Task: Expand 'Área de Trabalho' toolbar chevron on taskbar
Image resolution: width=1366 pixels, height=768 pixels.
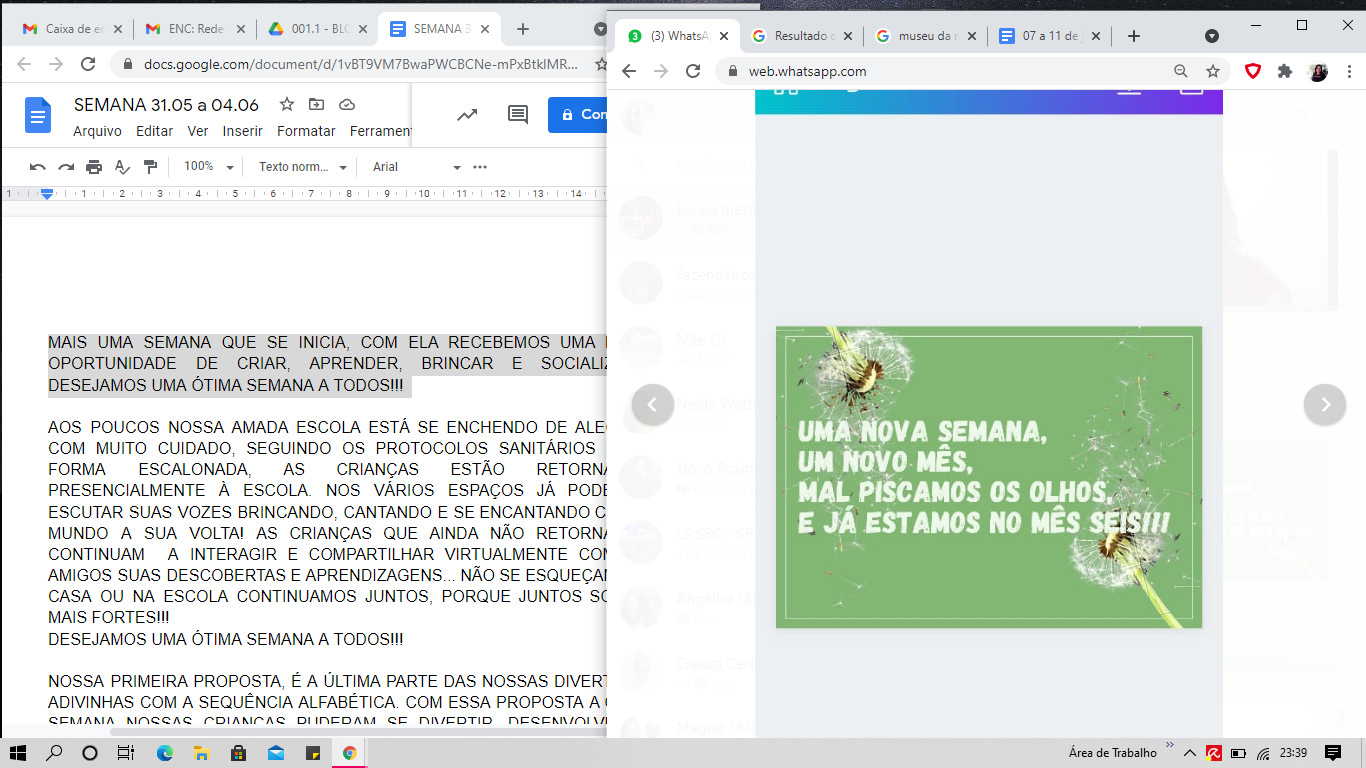Action: pyautogui.click(x=1169, y=747)
